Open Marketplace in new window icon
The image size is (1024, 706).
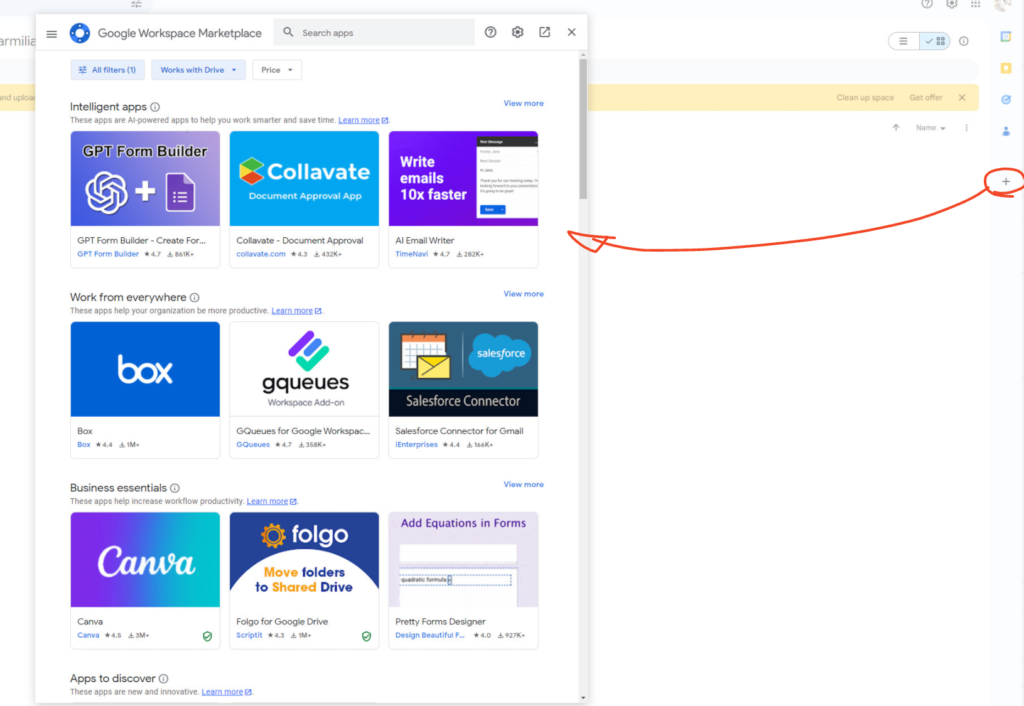[544, 32]
